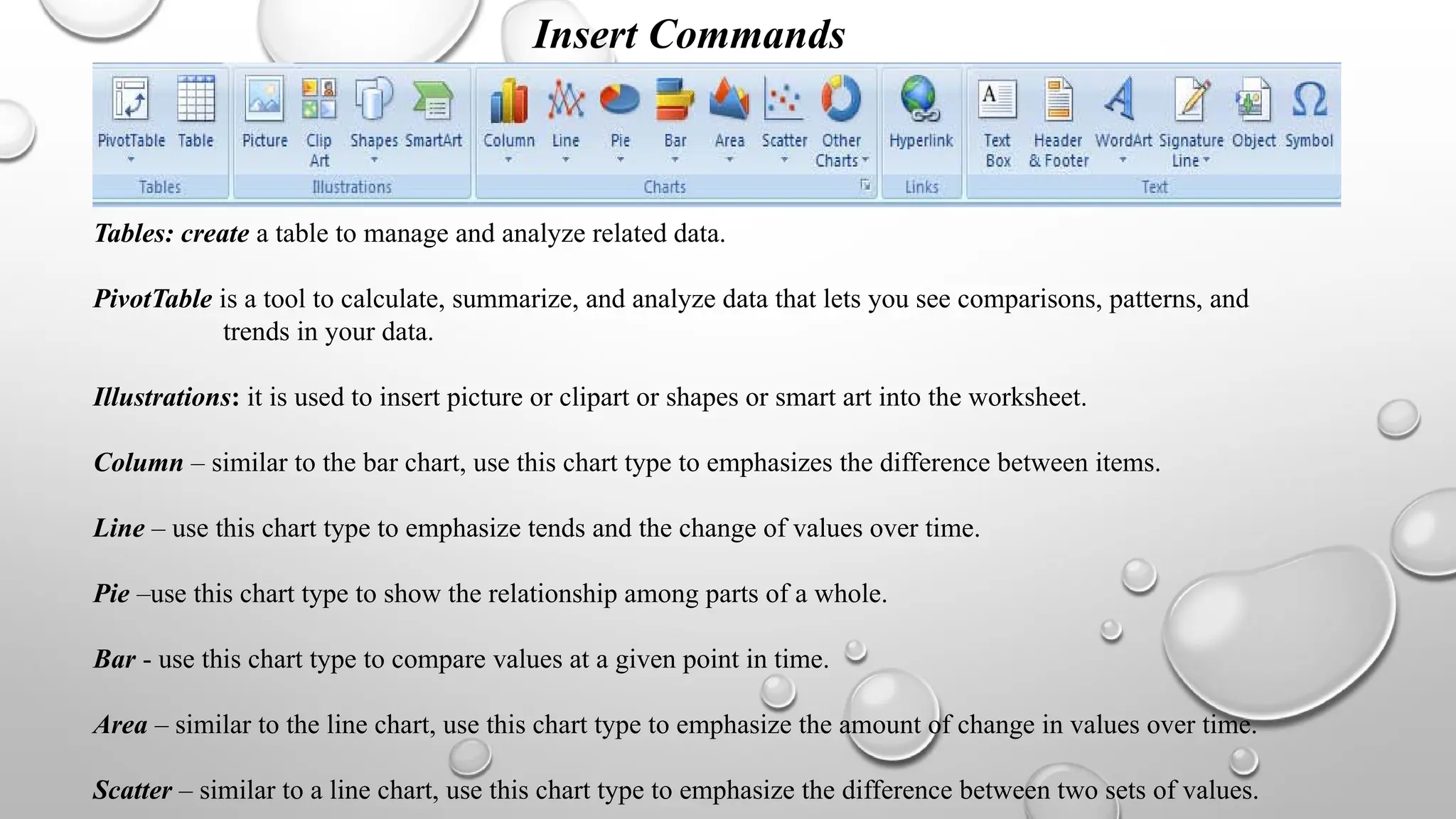Insert a Table using Table icon

196,100
